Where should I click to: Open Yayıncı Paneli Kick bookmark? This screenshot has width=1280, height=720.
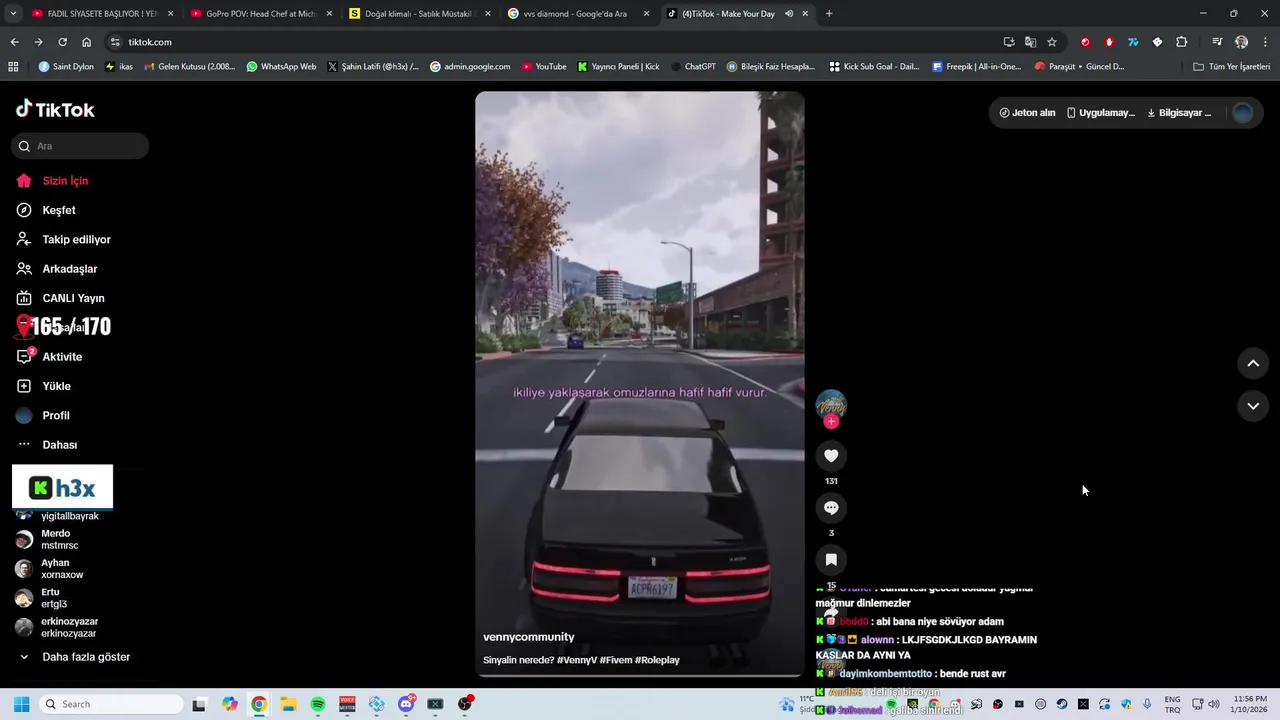click(x=618, y=67)
